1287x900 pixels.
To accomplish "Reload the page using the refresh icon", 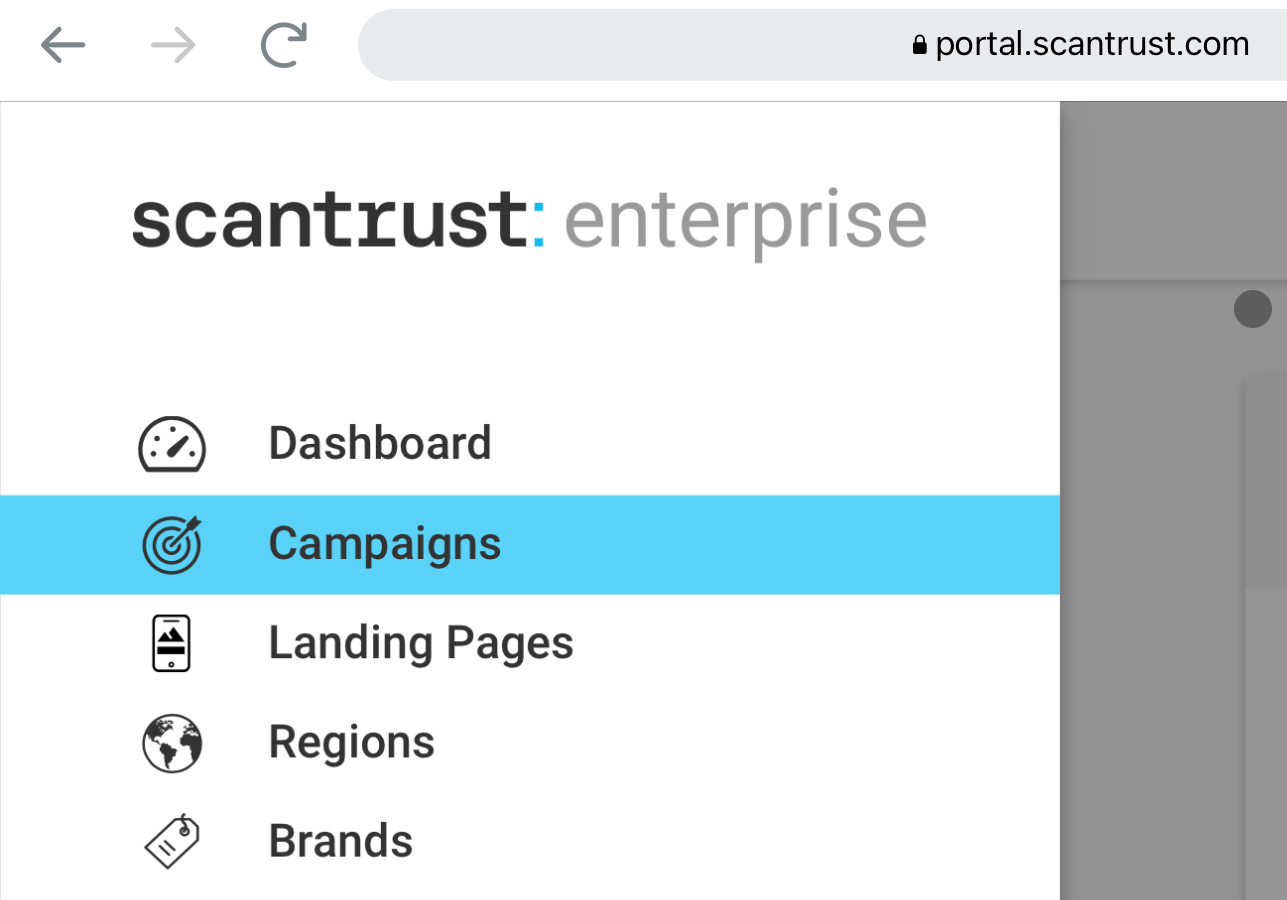I will 283,44.
